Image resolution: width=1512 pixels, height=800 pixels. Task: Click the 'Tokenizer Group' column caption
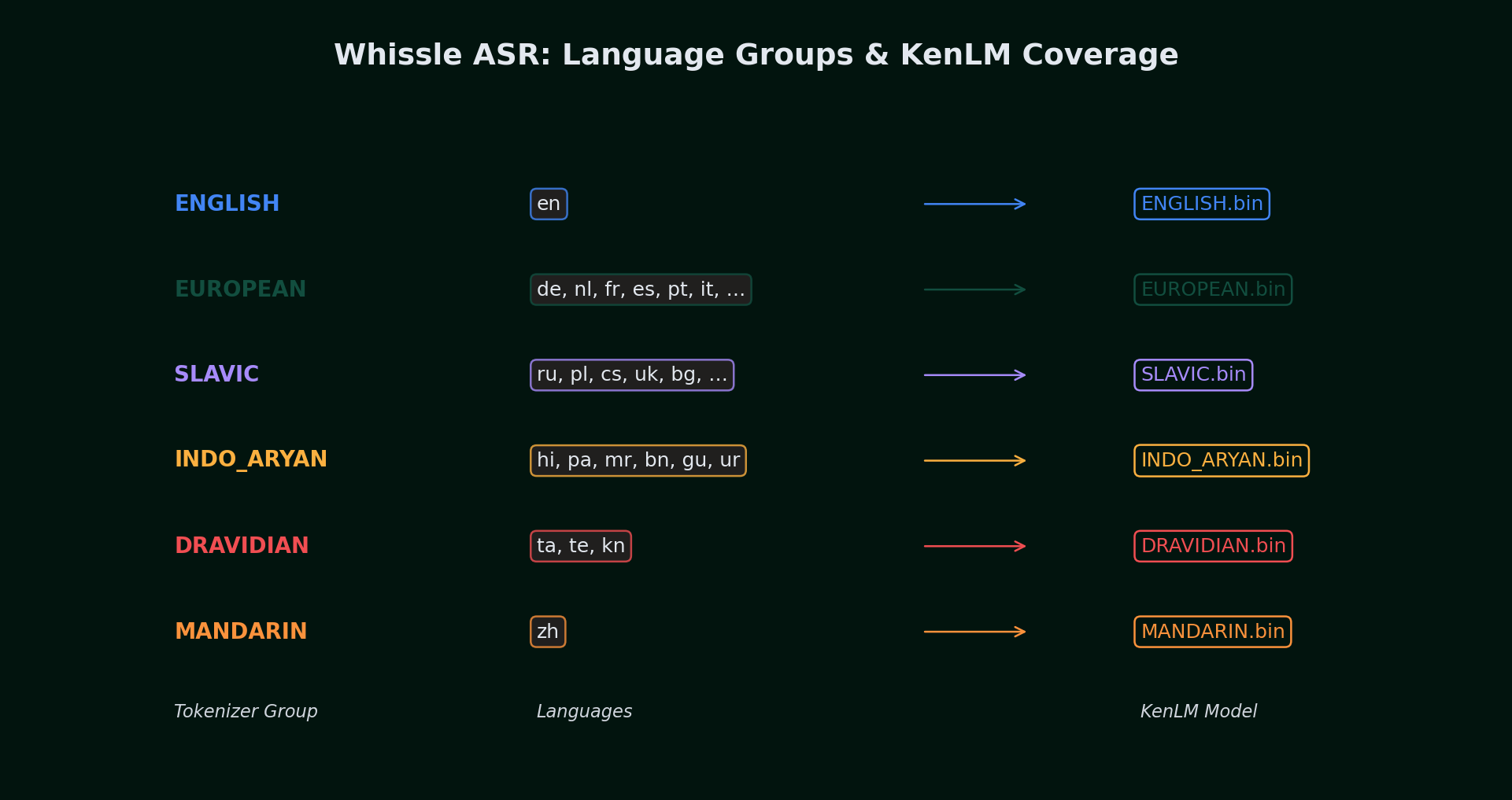click(246, 711)
